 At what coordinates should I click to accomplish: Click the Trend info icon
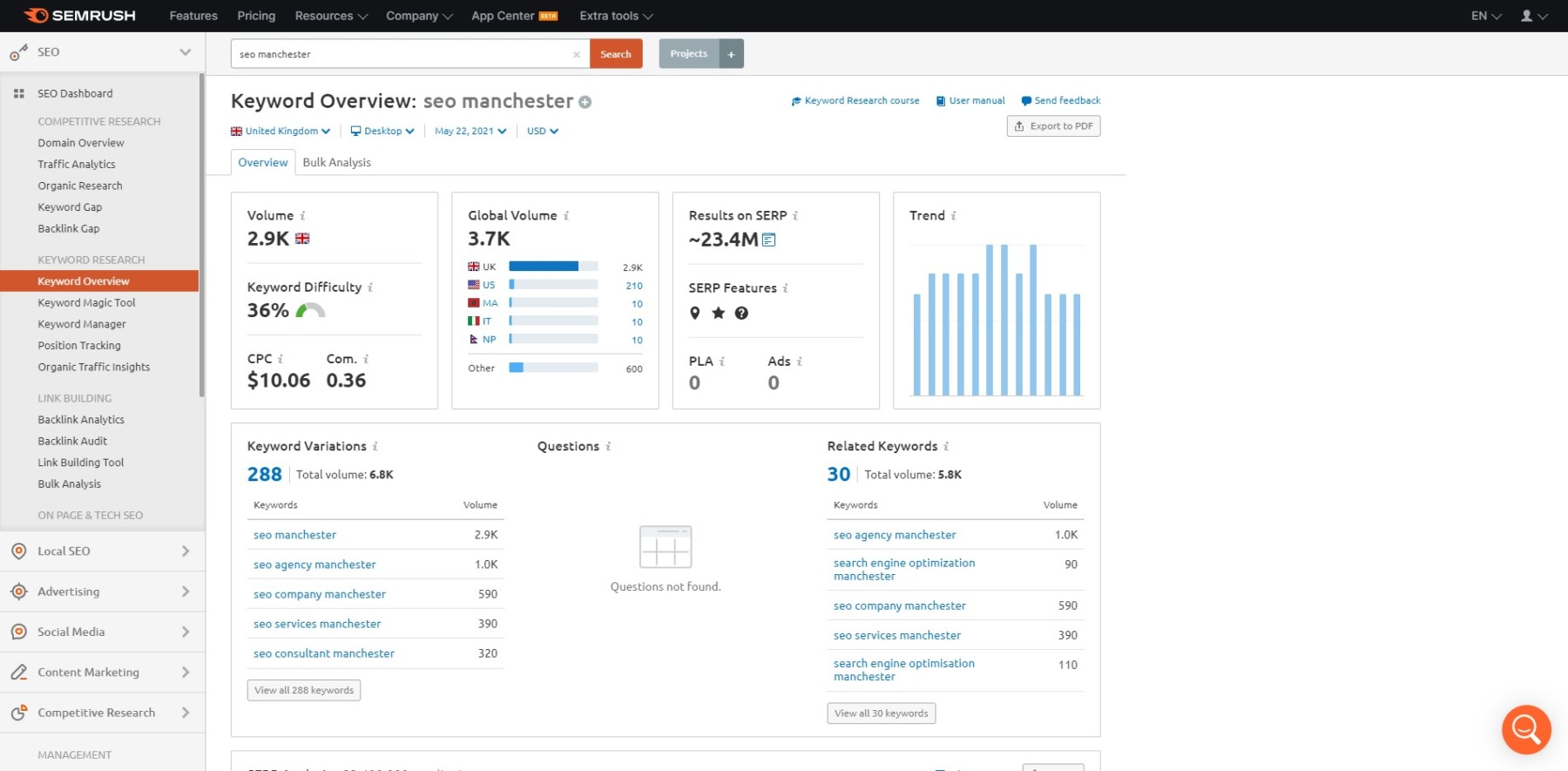[x=953, y=215]
